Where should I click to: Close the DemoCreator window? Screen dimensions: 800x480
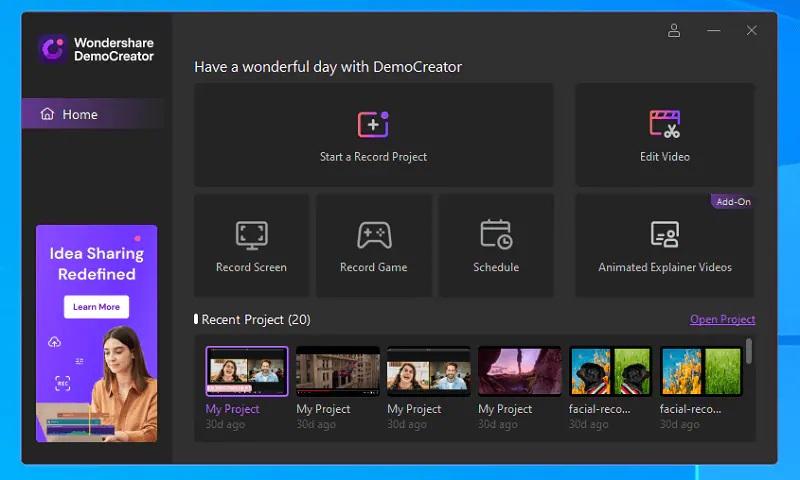click(751, 31)
